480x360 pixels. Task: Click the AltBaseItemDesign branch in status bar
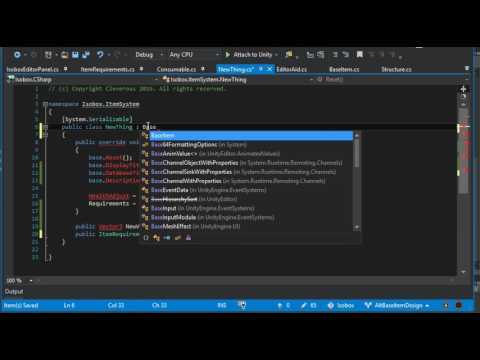[x=397, y=305]
